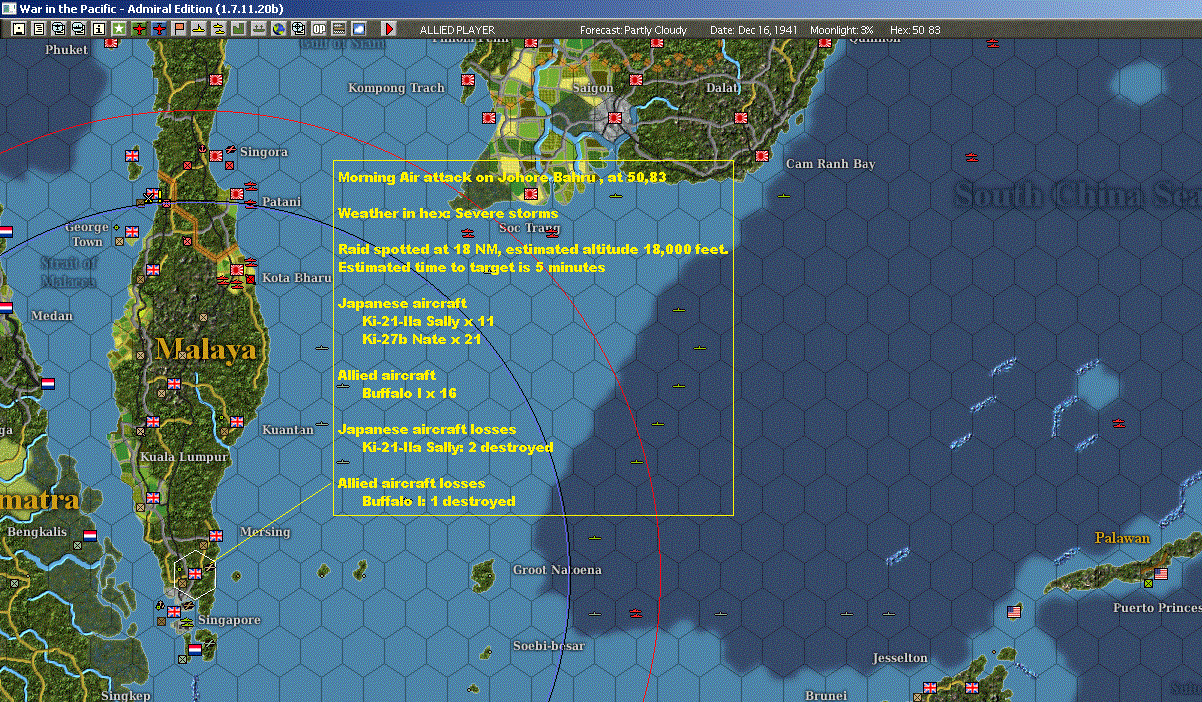This screenshot has width=1202, height=702.
Task: Click the 'Moonlight: 3%' status entry
Action: click(842, 30)
